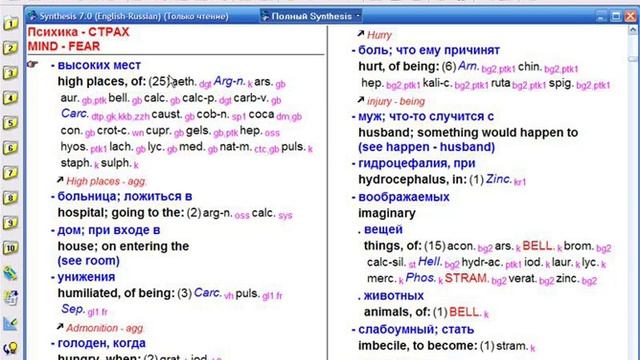640x360 pixels.
Task: Click the Synthesis app icon in title bar
Action: click(32, 16)
